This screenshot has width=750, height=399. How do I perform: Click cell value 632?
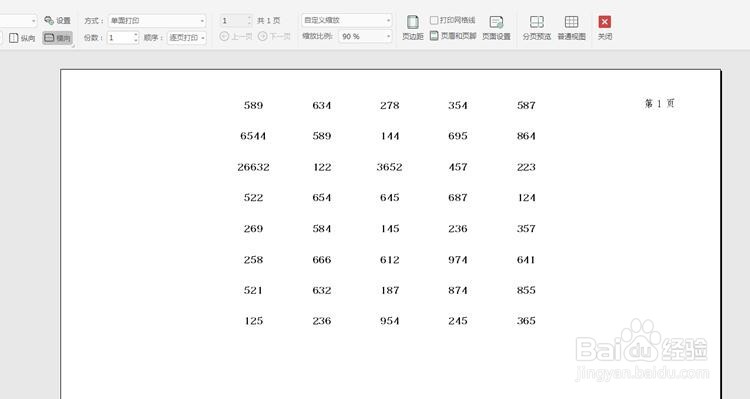point(321,290)
